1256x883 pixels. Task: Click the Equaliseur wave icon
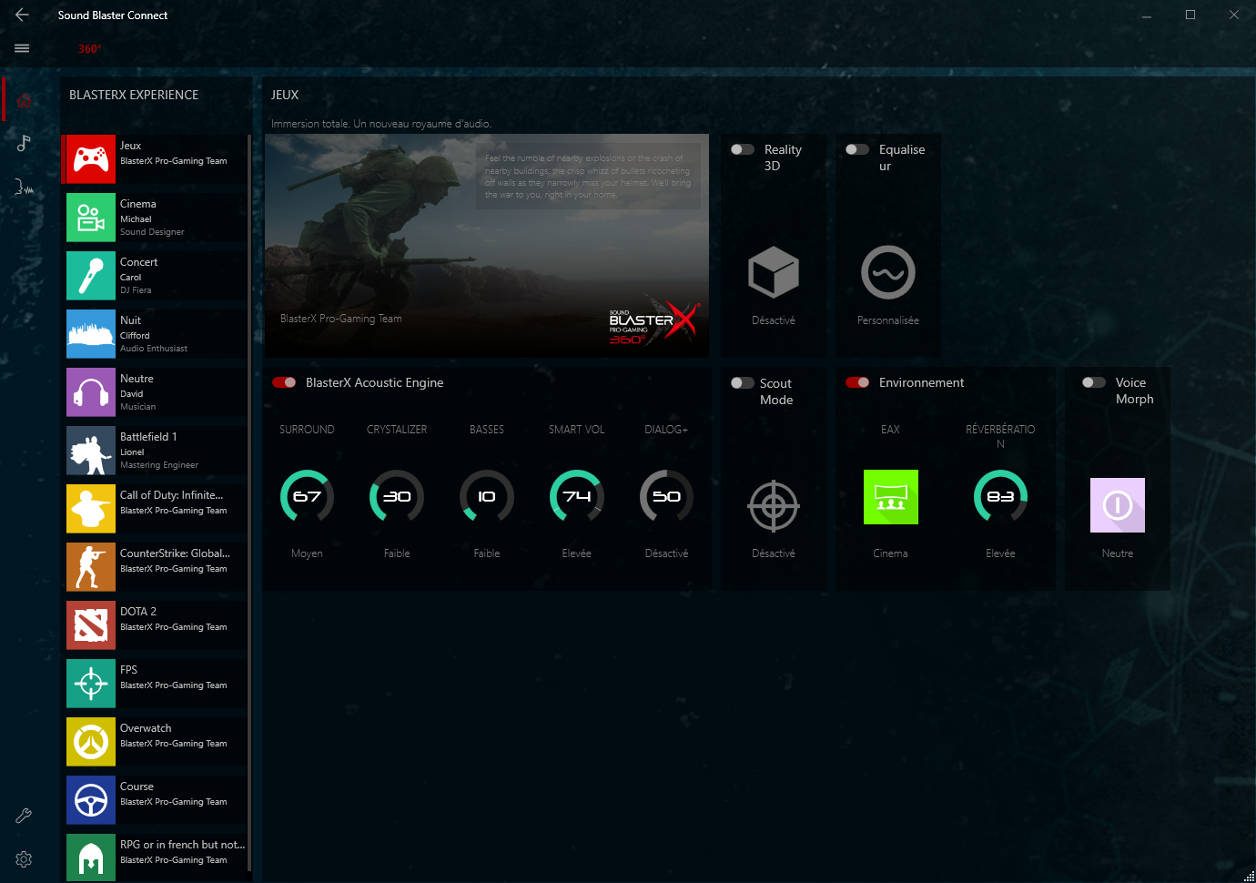pyautogui.click(x=887, y=272)
